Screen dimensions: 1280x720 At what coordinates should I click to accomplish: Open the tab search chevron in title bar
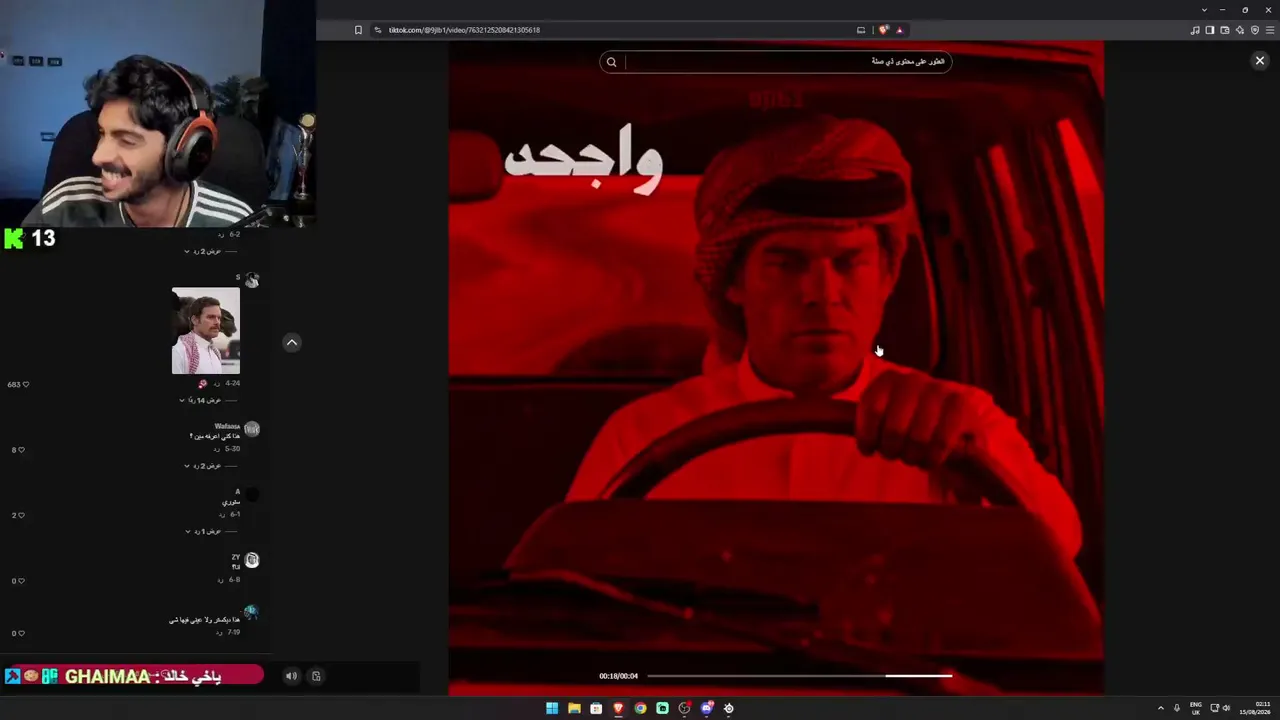click(x=1204, y=10)
